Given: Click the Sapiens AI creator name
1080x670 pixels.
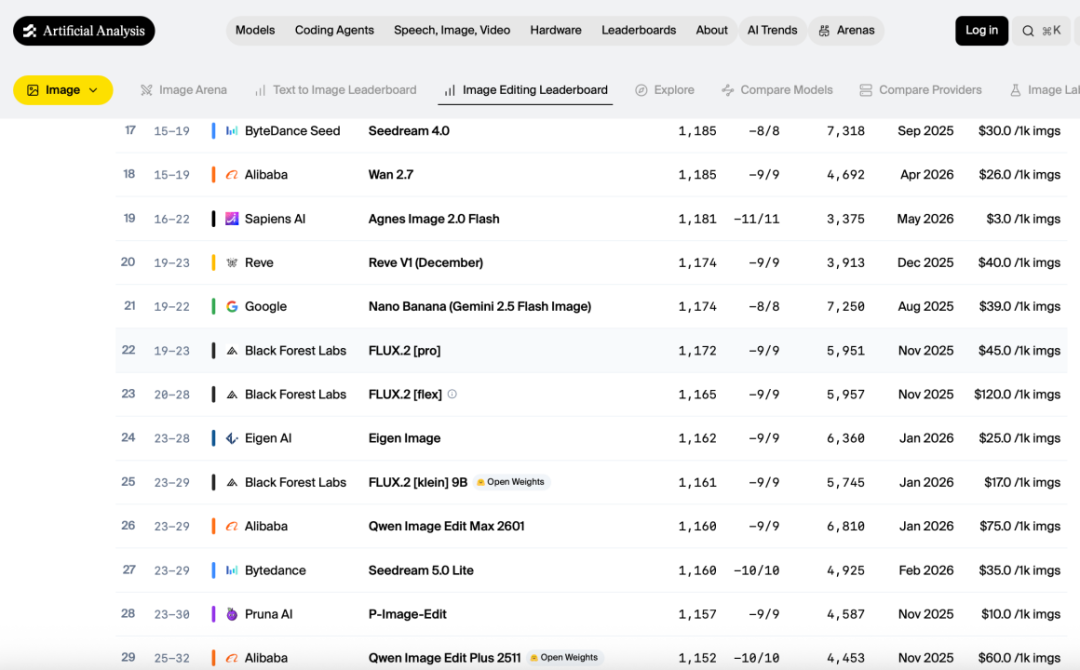Looking at the screenshot, I should [x=275, y=219].
